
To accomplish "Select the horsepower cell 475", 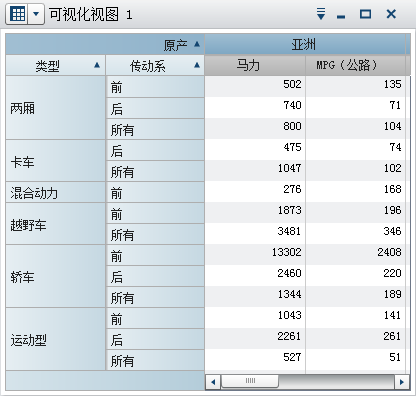I will pos(255,149).
